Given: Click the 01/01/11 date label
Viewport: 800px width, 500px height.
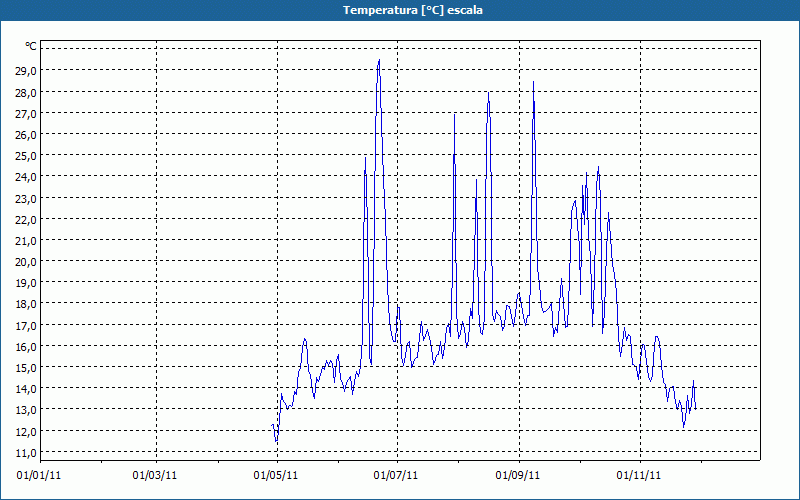Looking at the screenshot, I should [39, 476].
